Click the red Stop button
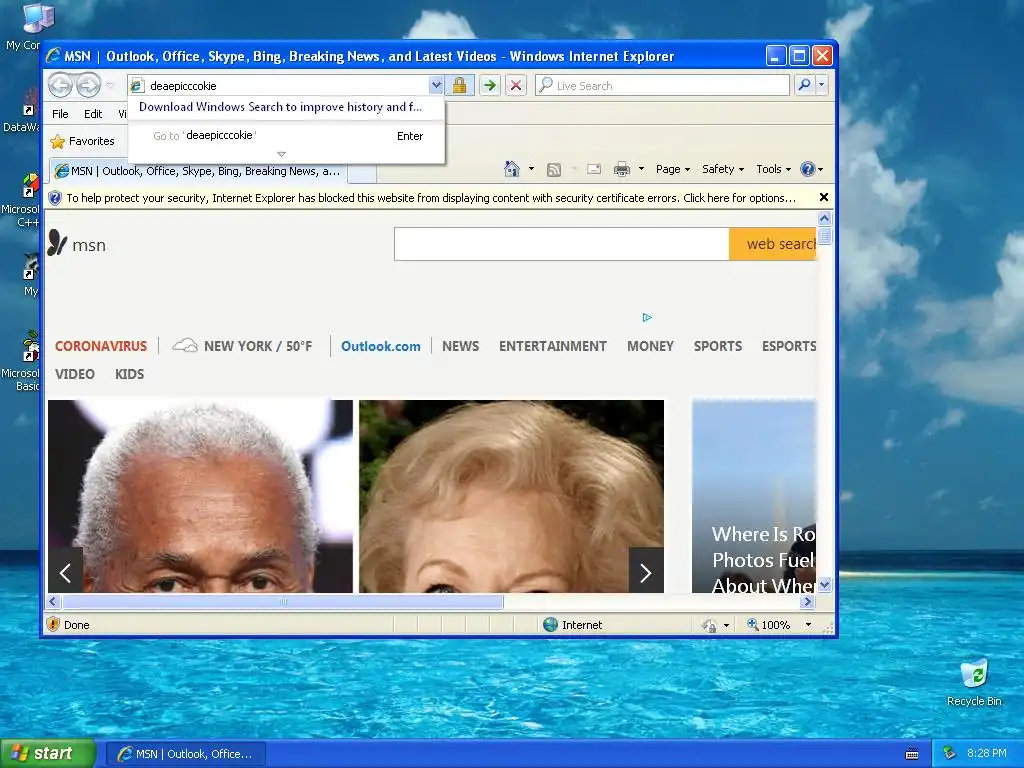The width and height of the screenshot is (1024, 768). pos(516,86)
